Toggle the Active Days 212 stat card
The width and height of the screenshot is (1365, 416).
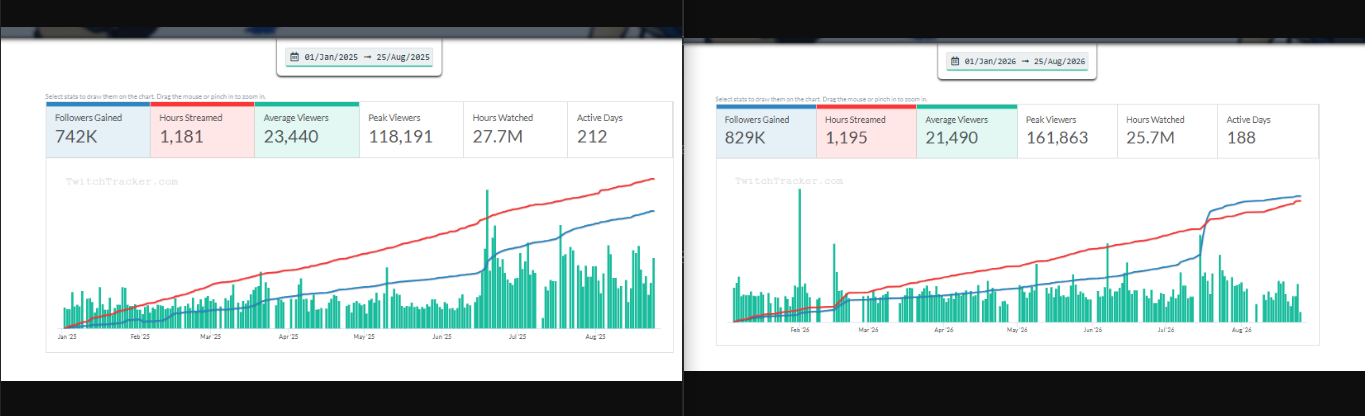[620, 129]
